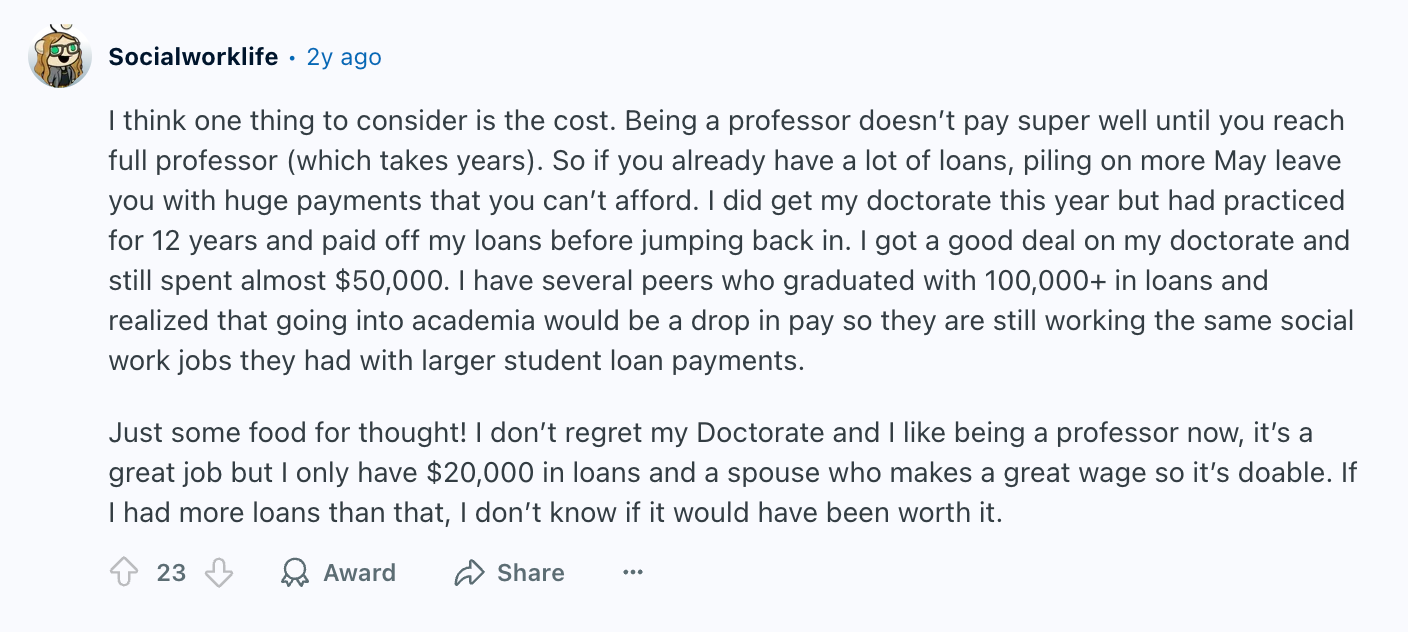Click the first paragraph about professor pay

[730, 240]
